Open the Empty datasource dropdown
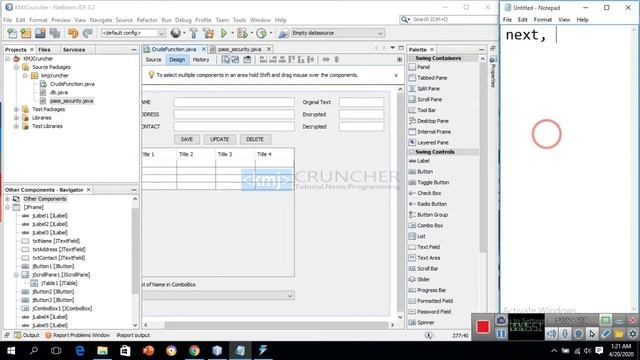The width and height of the screenshot is (640, 360). [337, 33]
